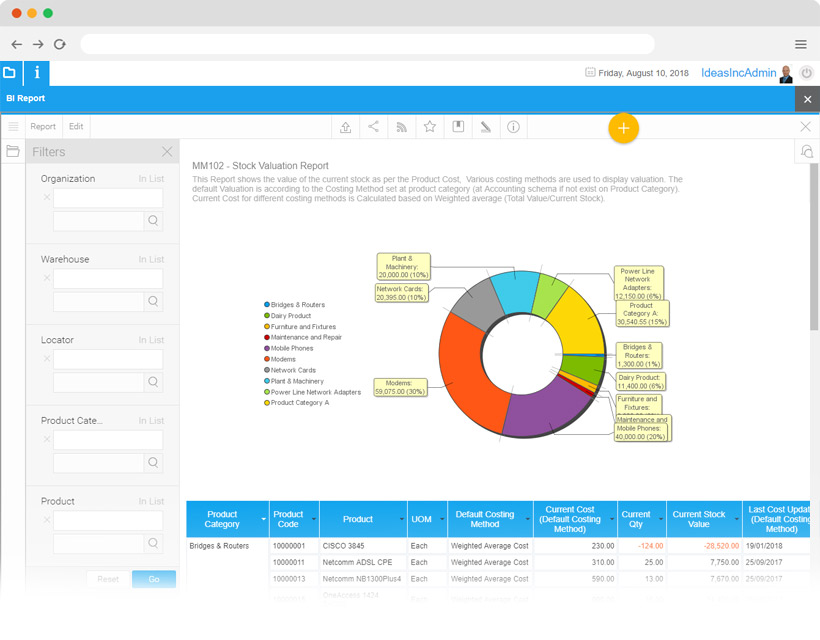Mark report as favorite with star icon
820x640 pixels.
point(430,127)
